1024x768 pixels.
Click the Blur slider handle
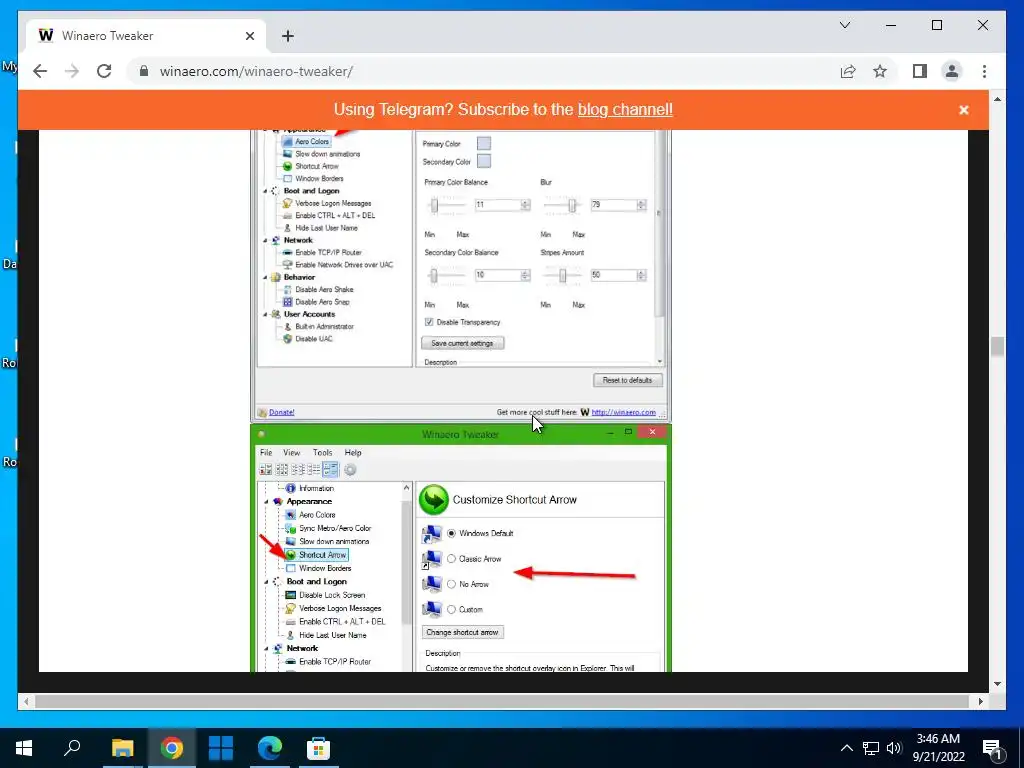(572, 206)
